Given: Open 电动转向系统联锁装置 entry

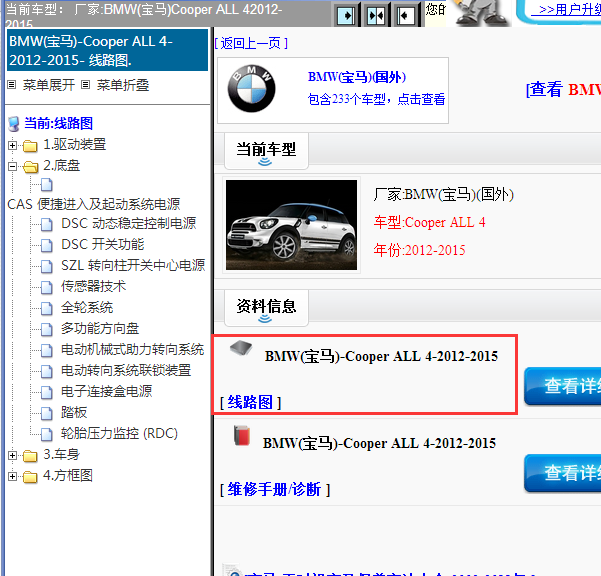Looking at the screenshot, I should [126, 370].
